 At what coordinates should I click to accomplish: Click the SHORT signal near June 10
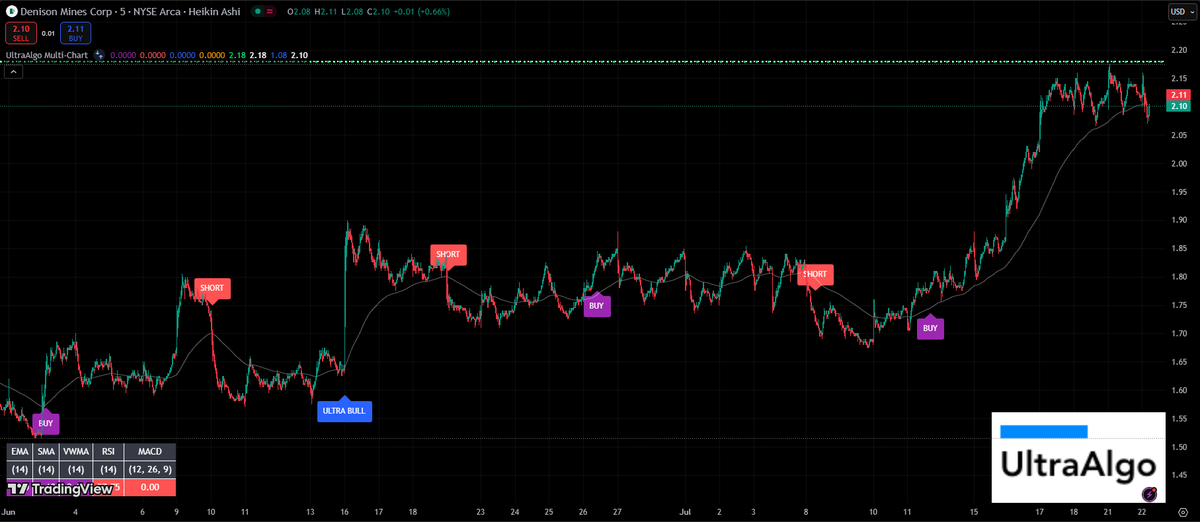(212, 288)
